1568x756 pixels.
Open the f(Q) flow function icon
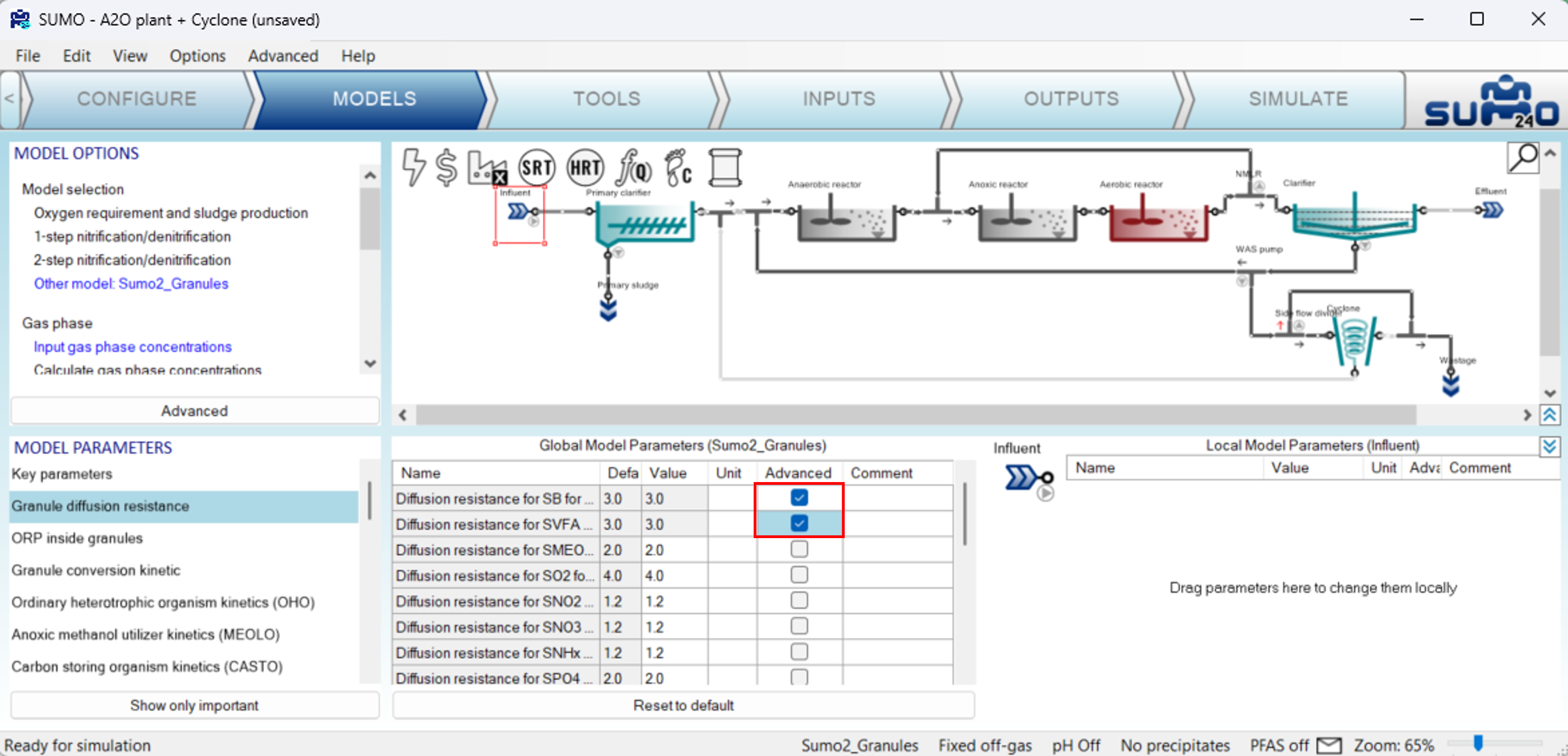[x=633, y=167]
